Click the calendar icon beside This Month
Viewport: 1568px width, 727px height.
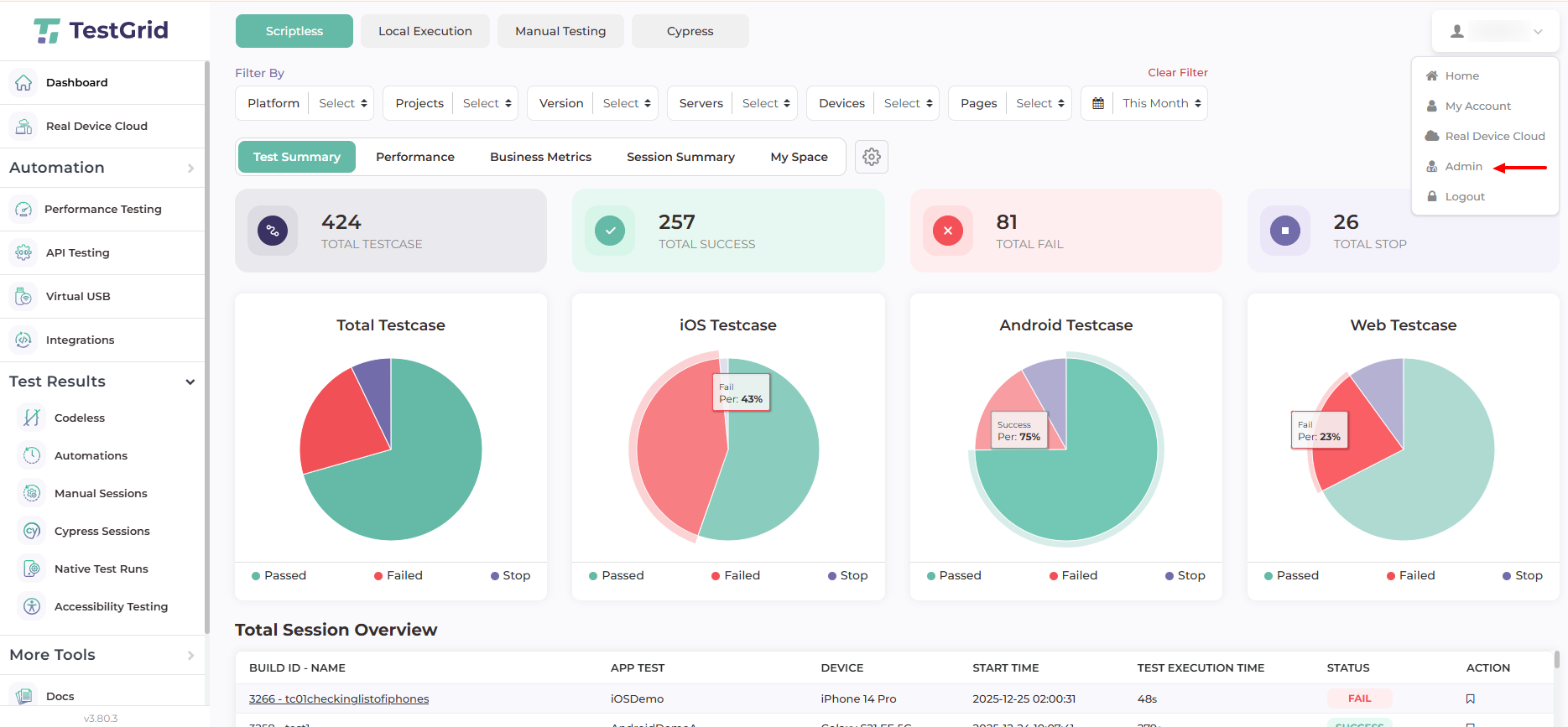(1098, 103)
